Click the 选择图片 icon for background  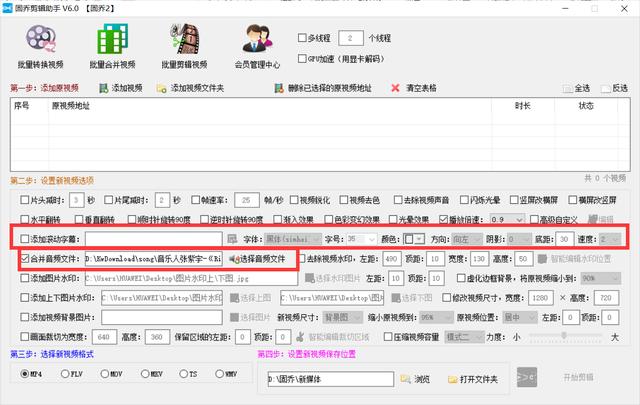tap(234, 317)
